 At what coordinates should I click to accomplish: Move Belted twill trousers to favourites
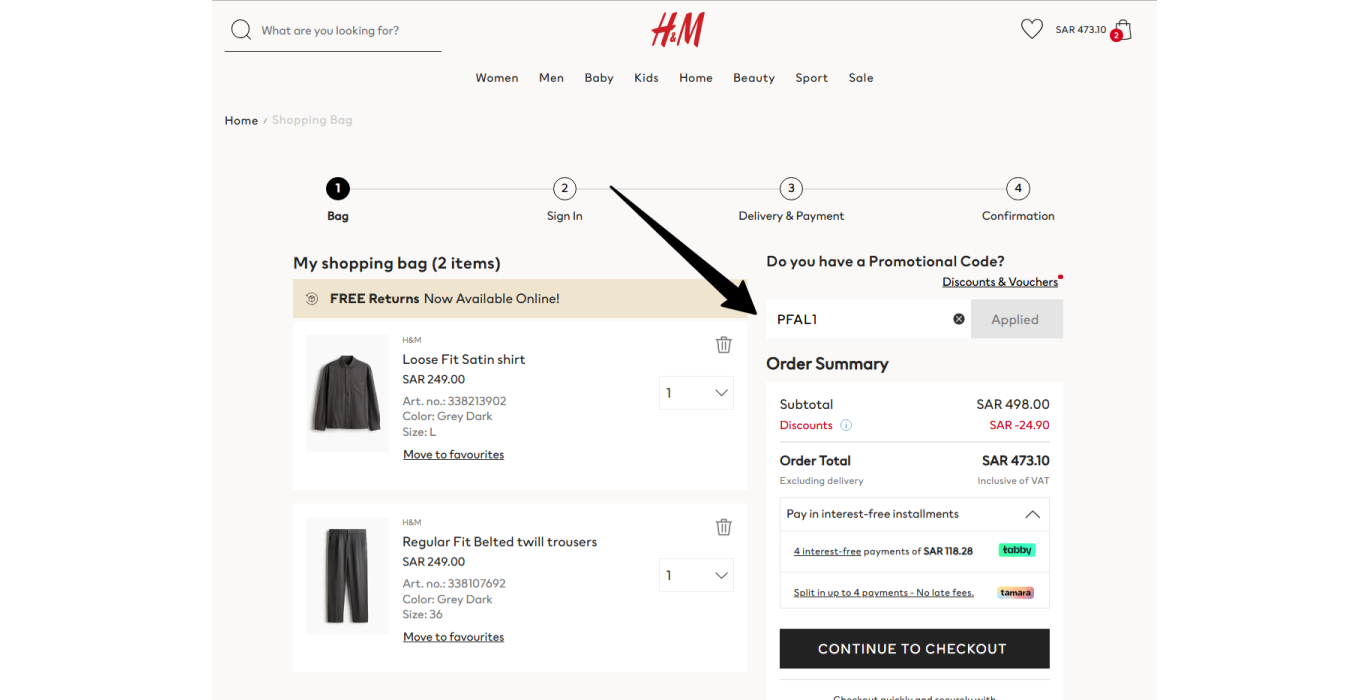[453, 637]
